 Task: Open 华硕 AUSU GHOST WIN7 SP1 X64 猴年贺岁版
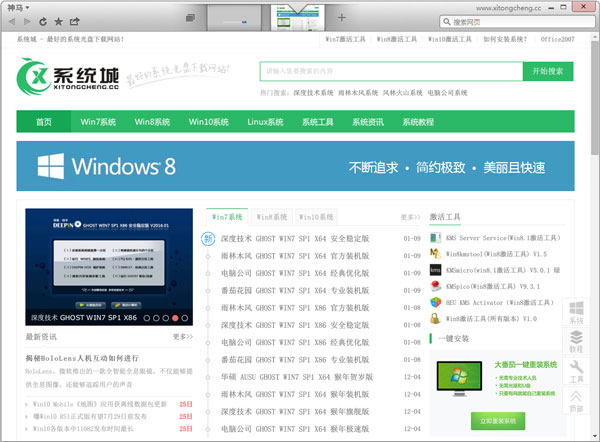(297, 377)
